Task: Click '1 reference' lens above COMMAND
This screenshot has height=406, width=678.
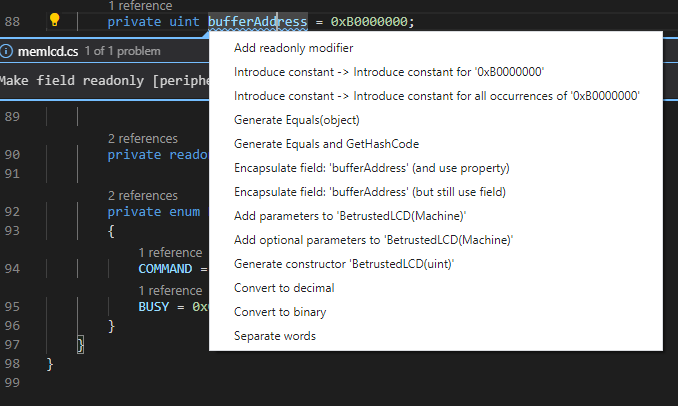Action: 170,253
